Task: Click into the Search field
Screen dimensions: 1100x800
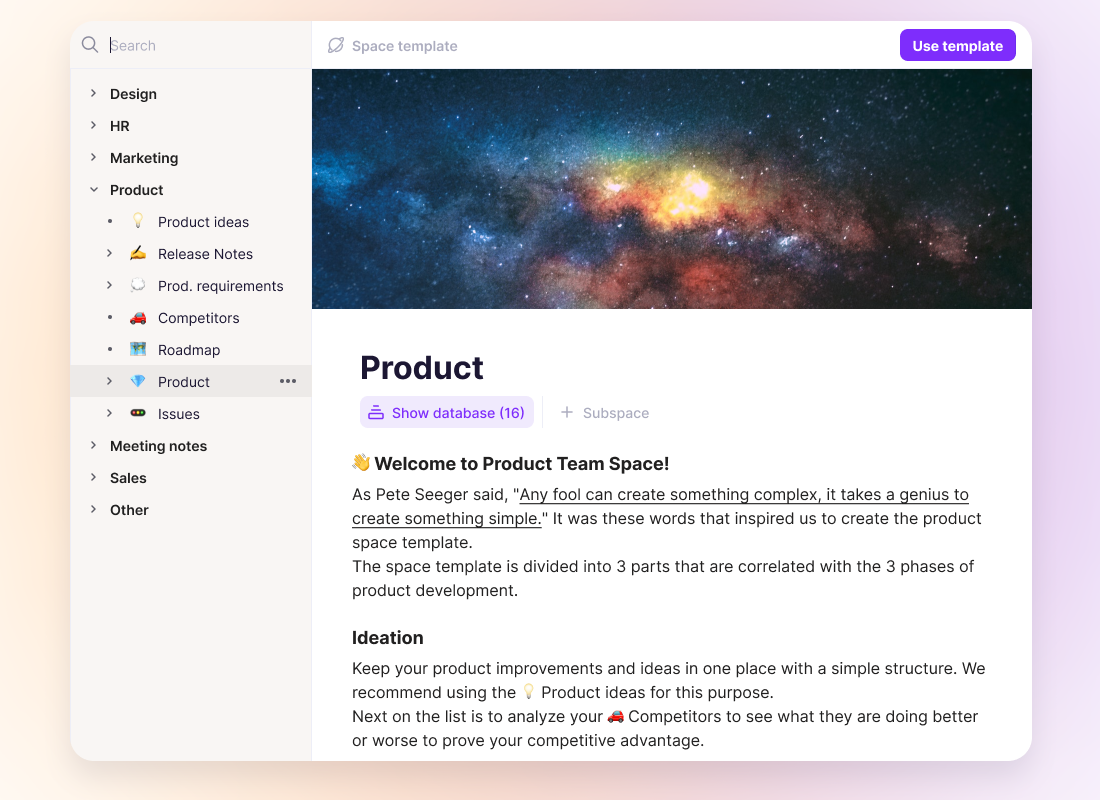Action: 200,45
